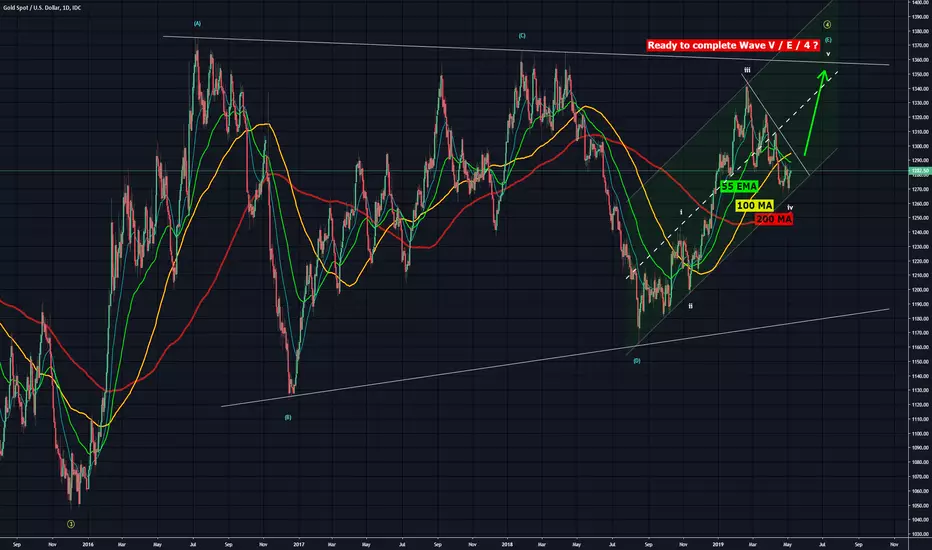Select the "(D)" wave label

click(x=637, y=361)
